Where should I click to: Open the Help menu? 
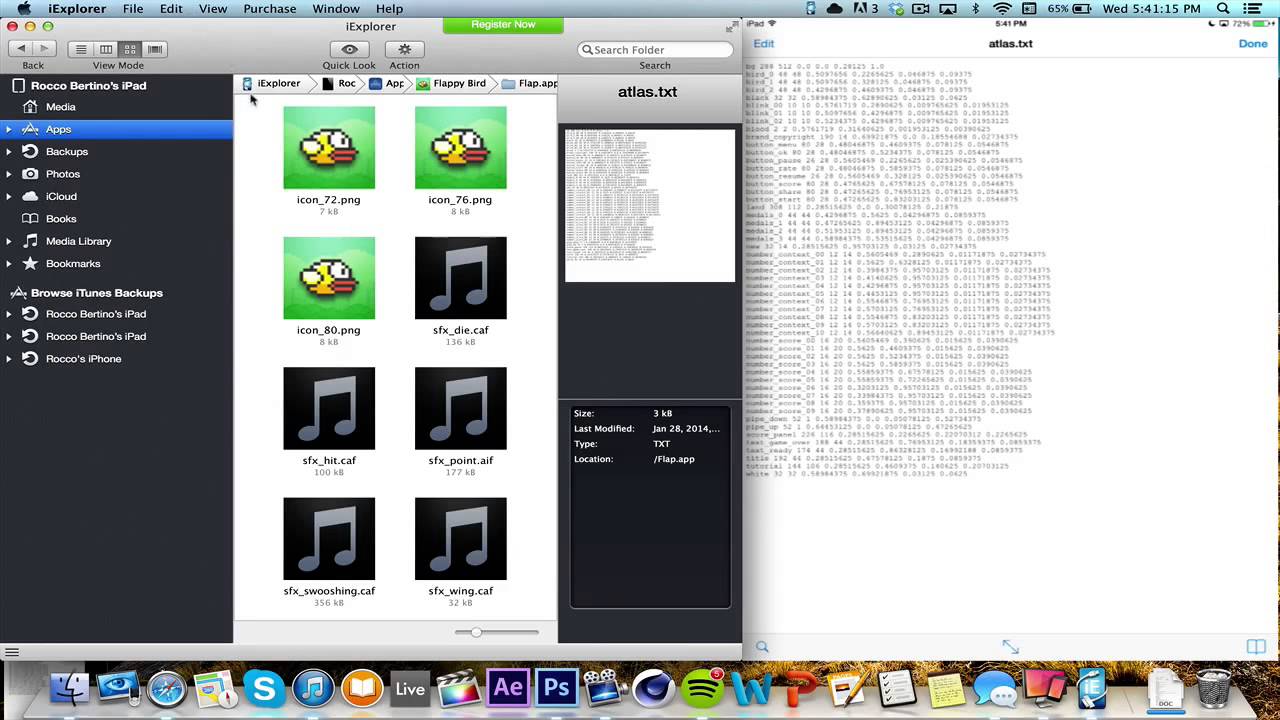click(x=389, y=9)
